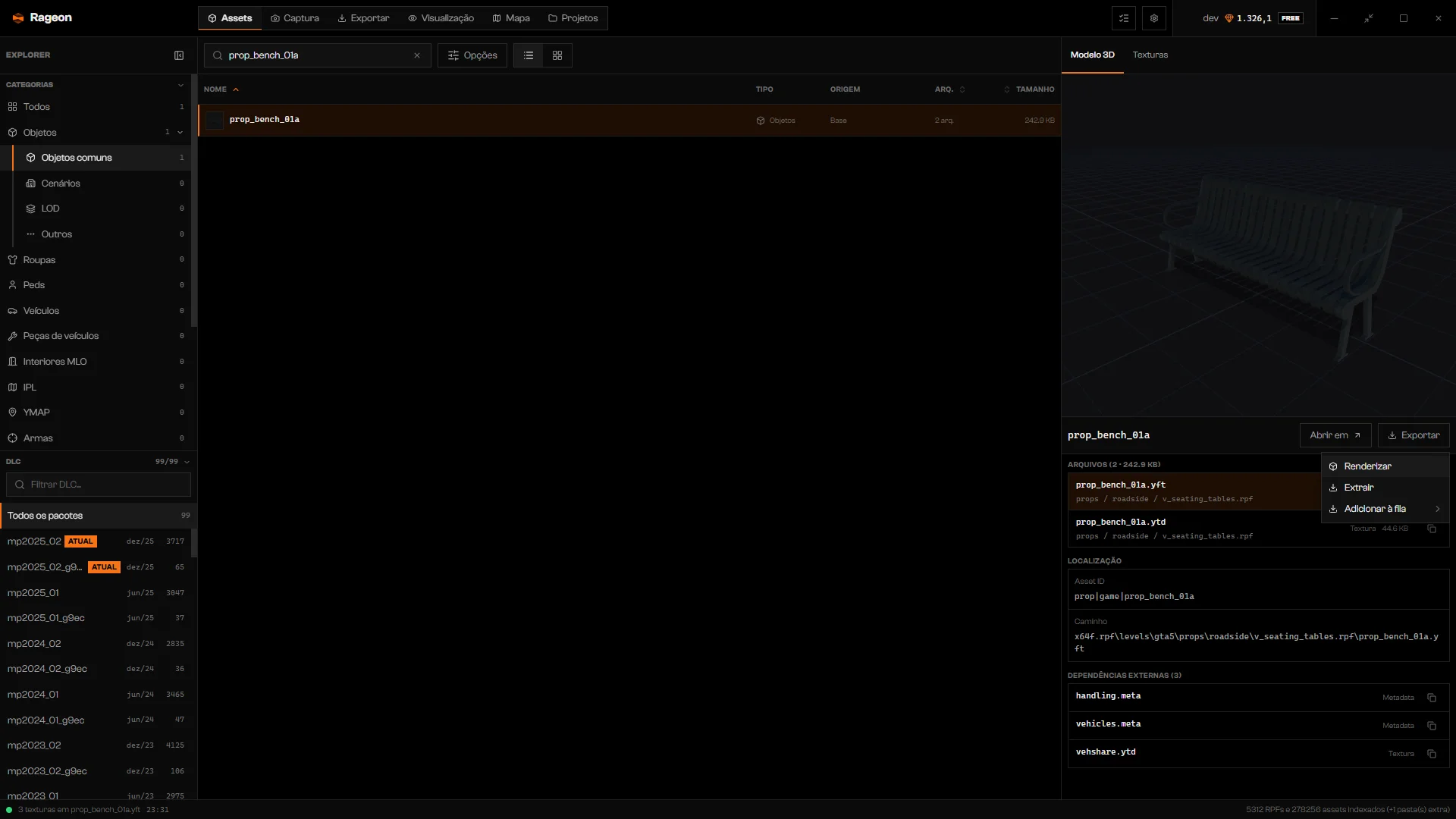Select the Veículos category
The image size is (1456, 819).
point(96,311)
